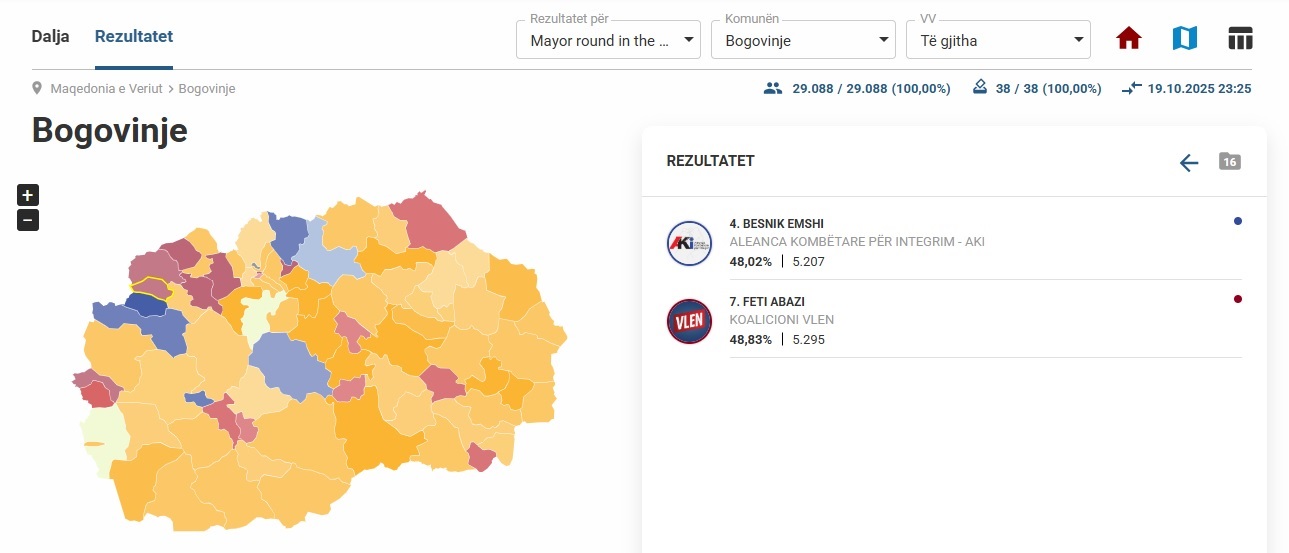
Task: Click the yellow-outlined Bogovinje region on map
Action: (152, 288)
